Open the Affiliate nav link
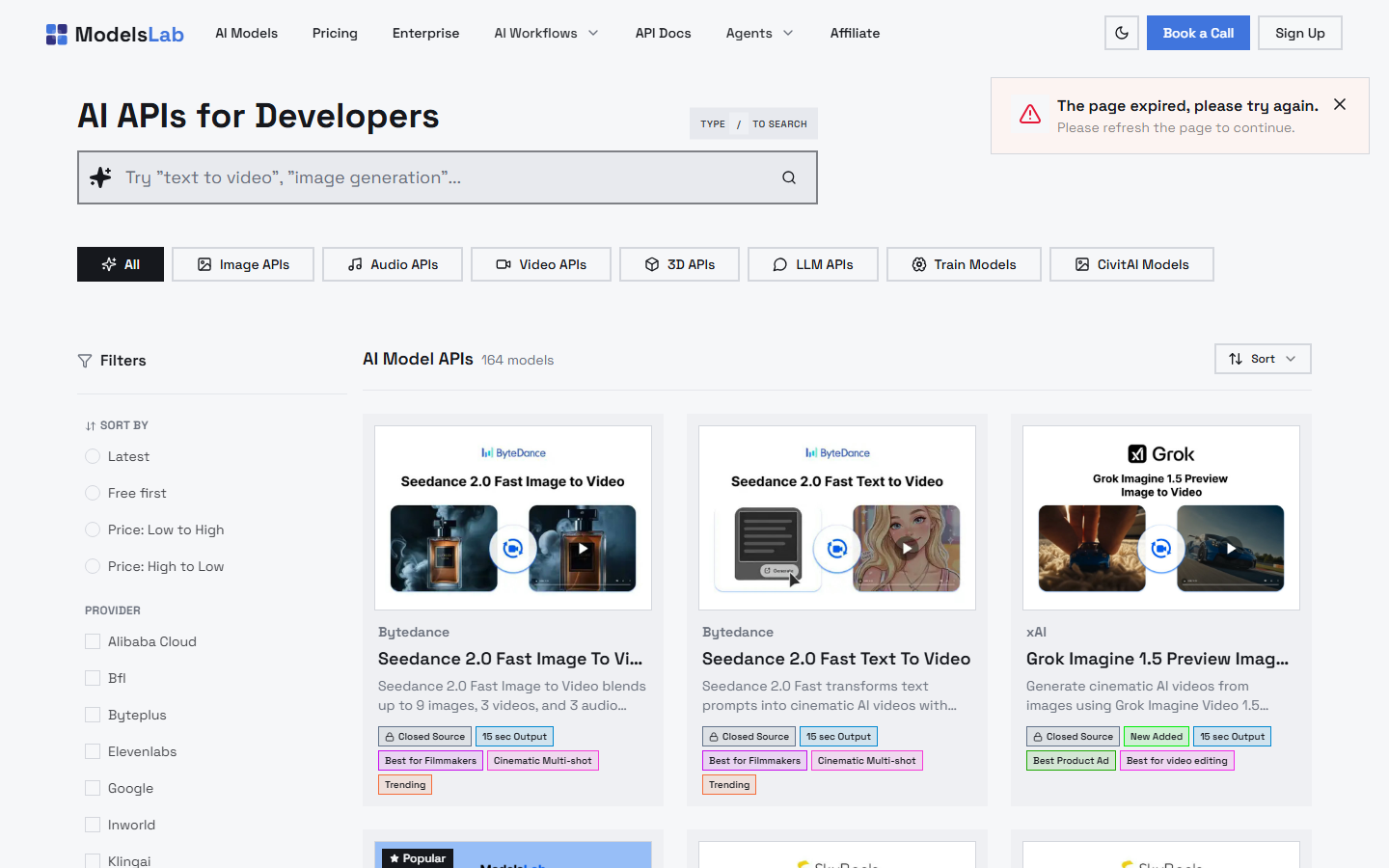 point(855,33)
